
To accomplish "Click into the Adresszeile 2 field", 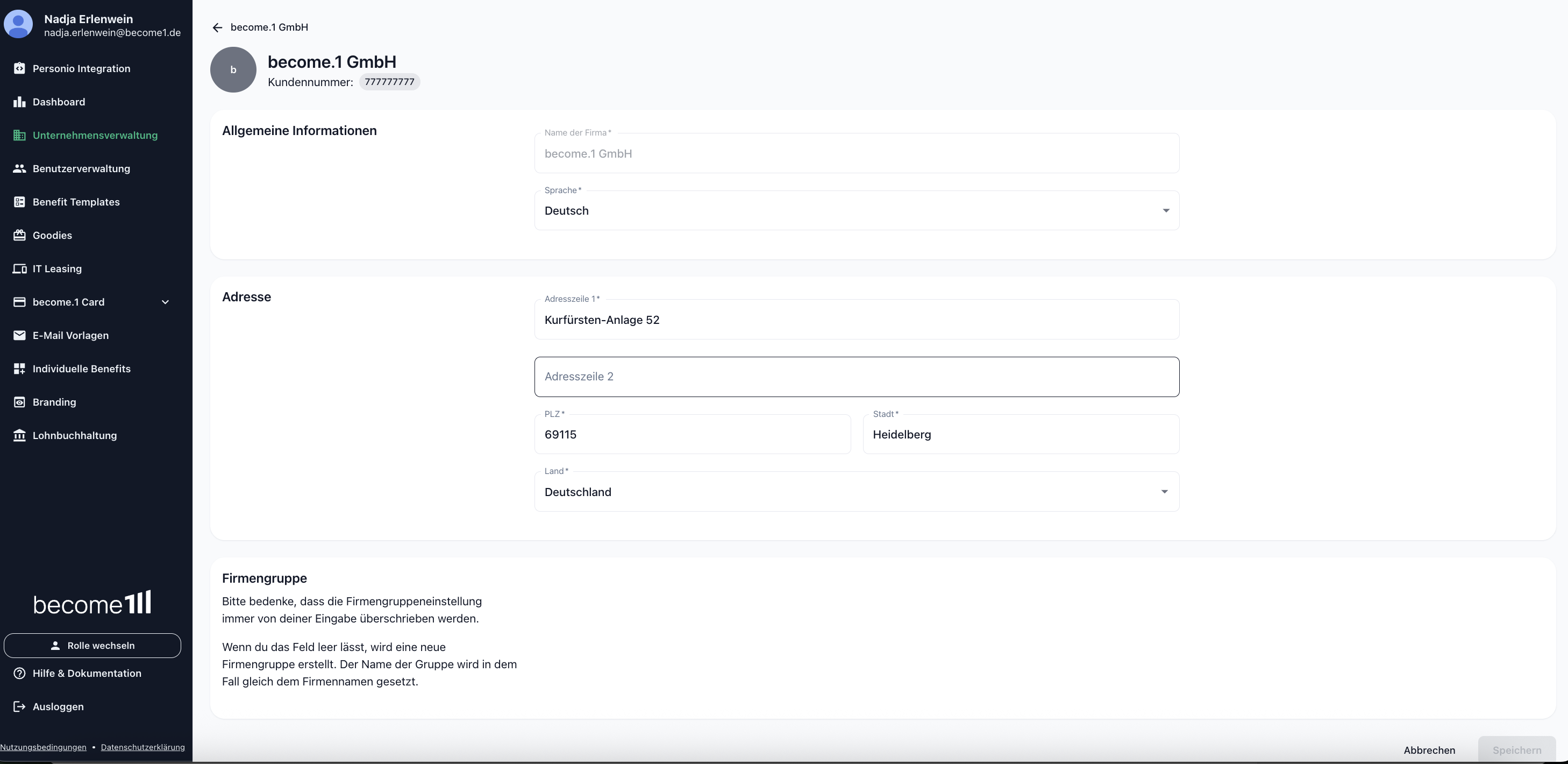I will point(857,377).
